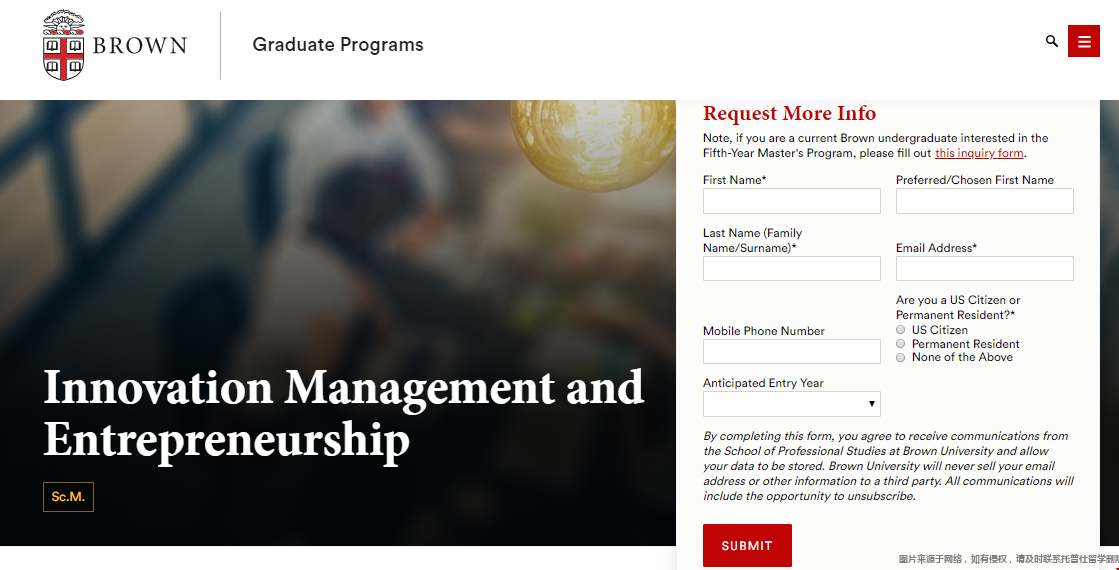The height and width of the screenshot is (570, 1119).
Task: Open the search magnifier icon
Action: tap(1052, 41)
